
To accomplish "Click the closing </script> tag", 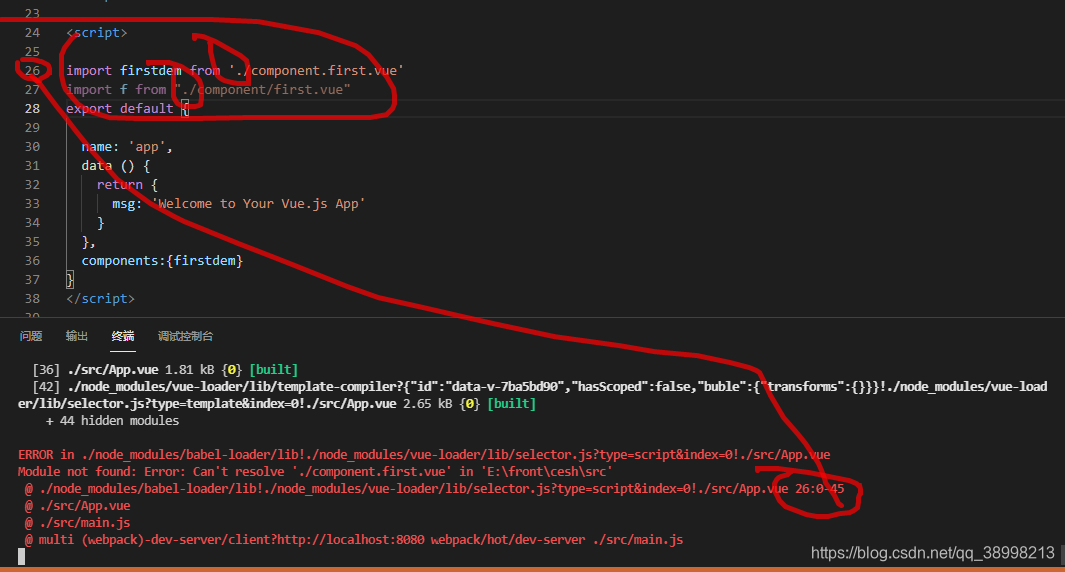I will (x=101, y=299).
